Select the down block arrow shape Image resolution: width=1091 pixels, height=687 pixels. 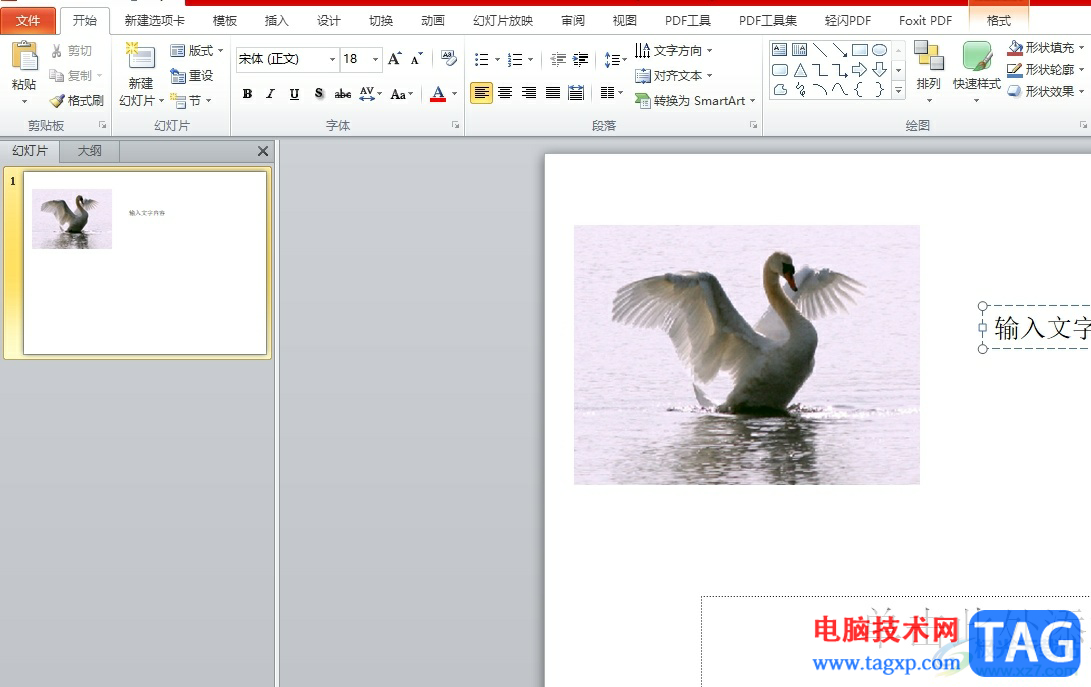[879, 70]
